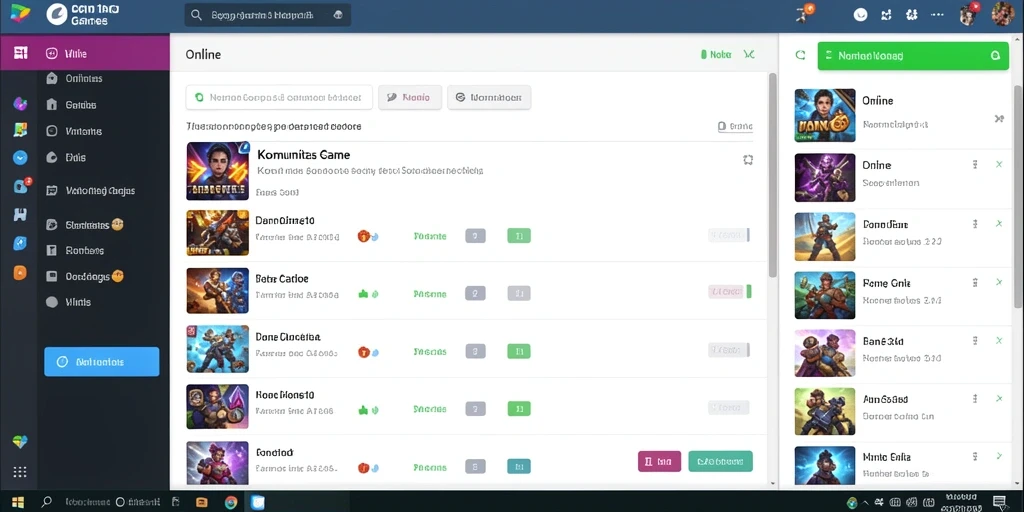
Task: Expand the chevron arrow on the first right-panel item
Action: coord(999,119)
